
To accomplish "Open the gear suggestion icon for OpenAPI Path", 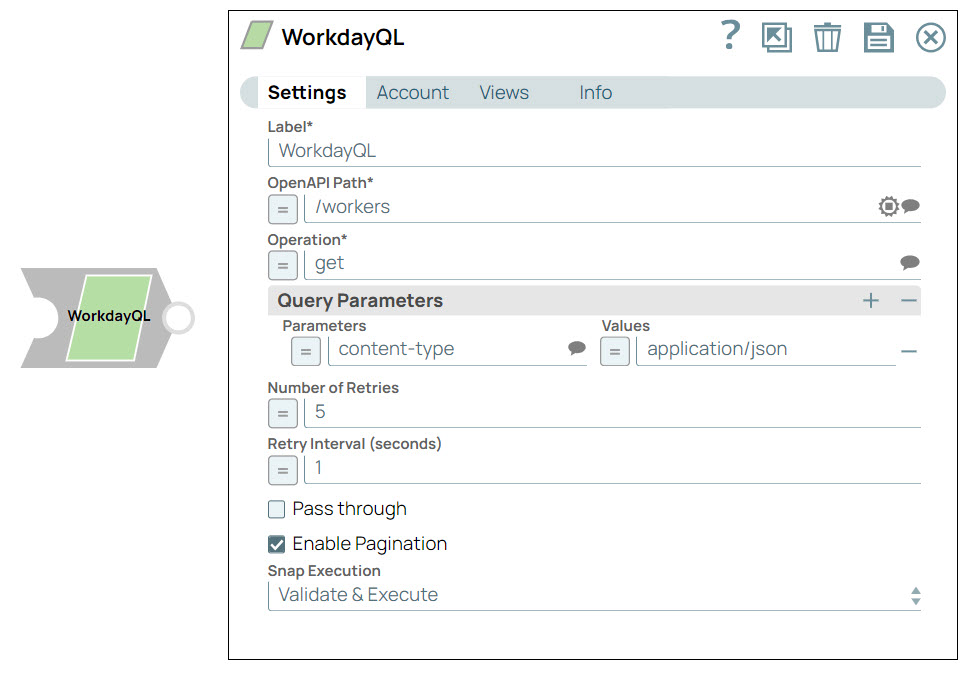I will (888, 206).
